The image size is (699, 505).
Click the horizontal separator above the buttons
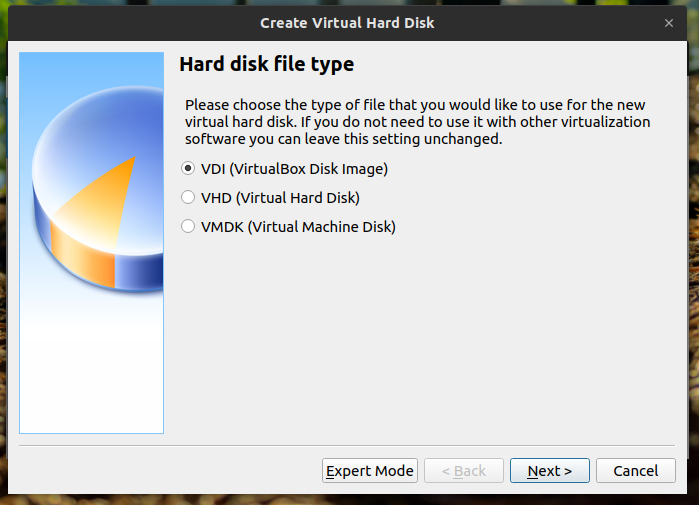(x=349, y=446)
